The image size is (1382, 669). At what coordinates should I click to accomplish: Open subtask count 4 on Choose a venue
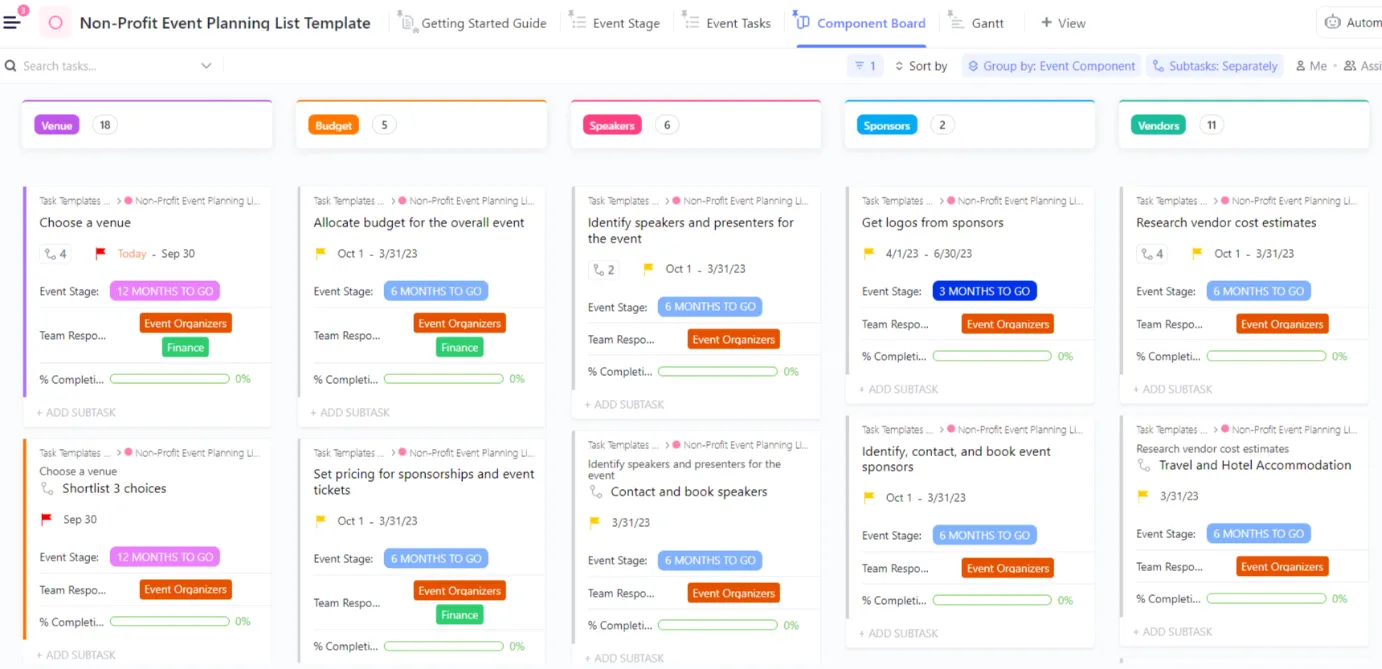(55, 254)
